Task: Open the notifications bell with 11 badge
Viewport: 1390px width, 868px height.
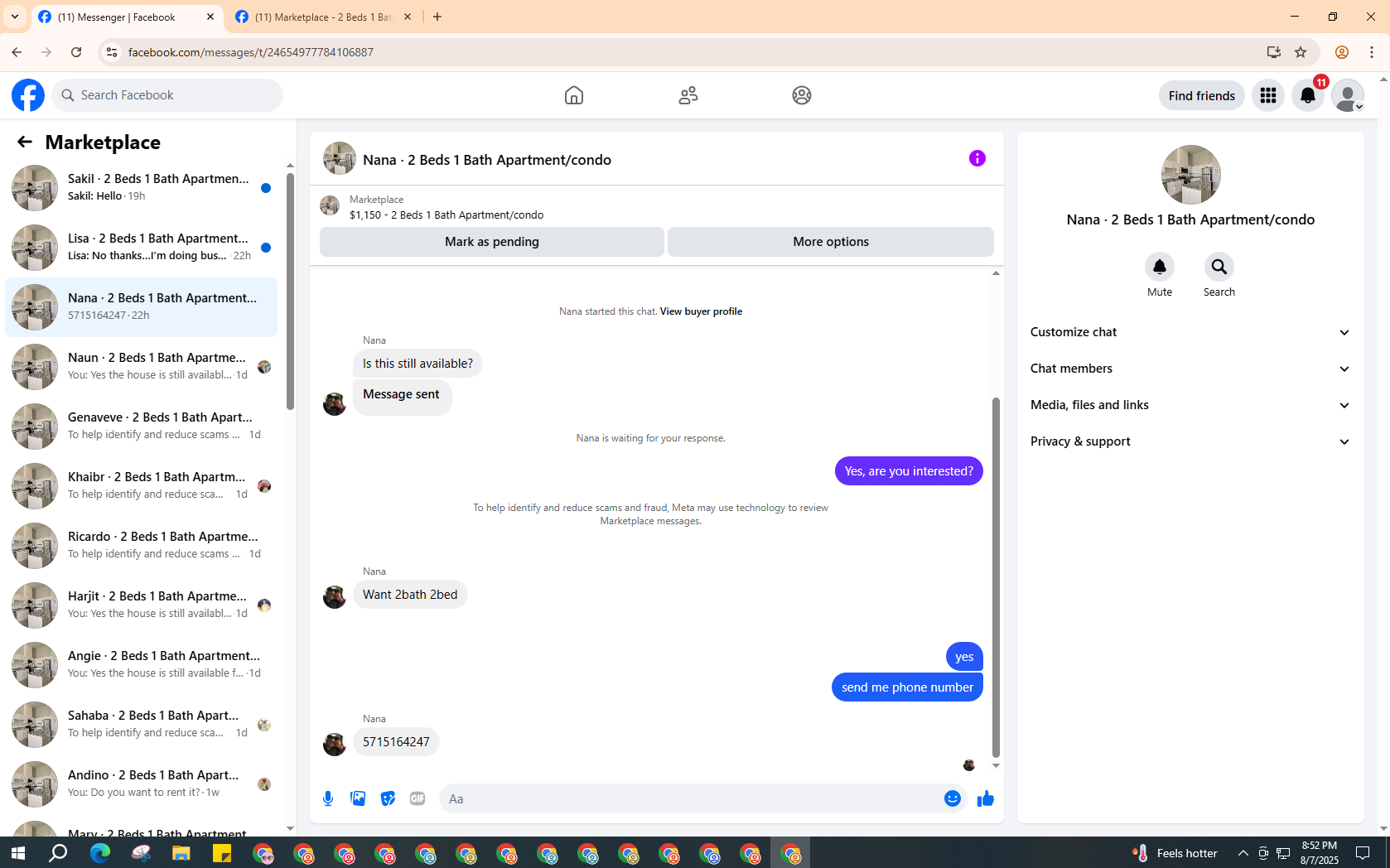Action: (1307, 95)
